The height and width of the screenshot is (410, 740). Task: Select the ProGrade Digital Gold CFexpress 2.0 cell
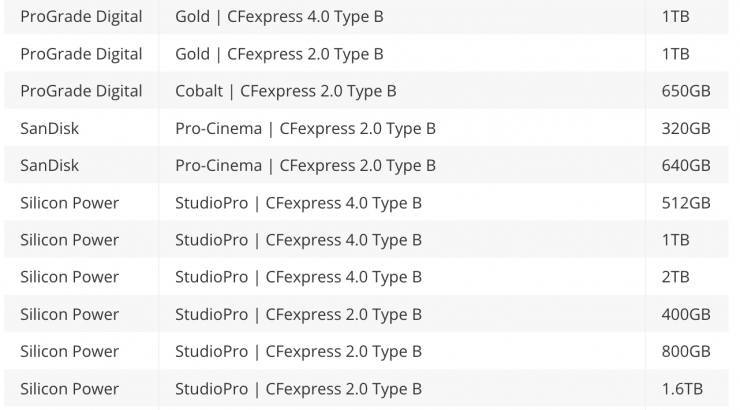coord(279,54)
